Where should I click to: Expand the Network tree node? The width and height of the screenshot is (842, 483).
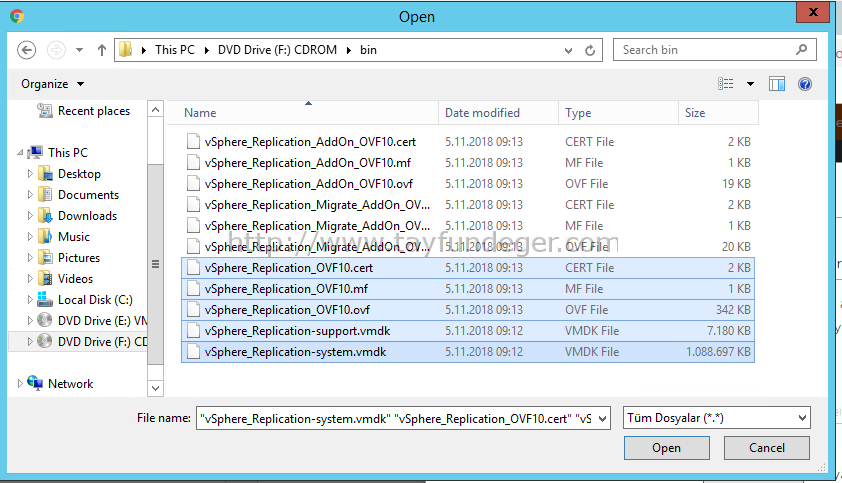click(20, 384)
